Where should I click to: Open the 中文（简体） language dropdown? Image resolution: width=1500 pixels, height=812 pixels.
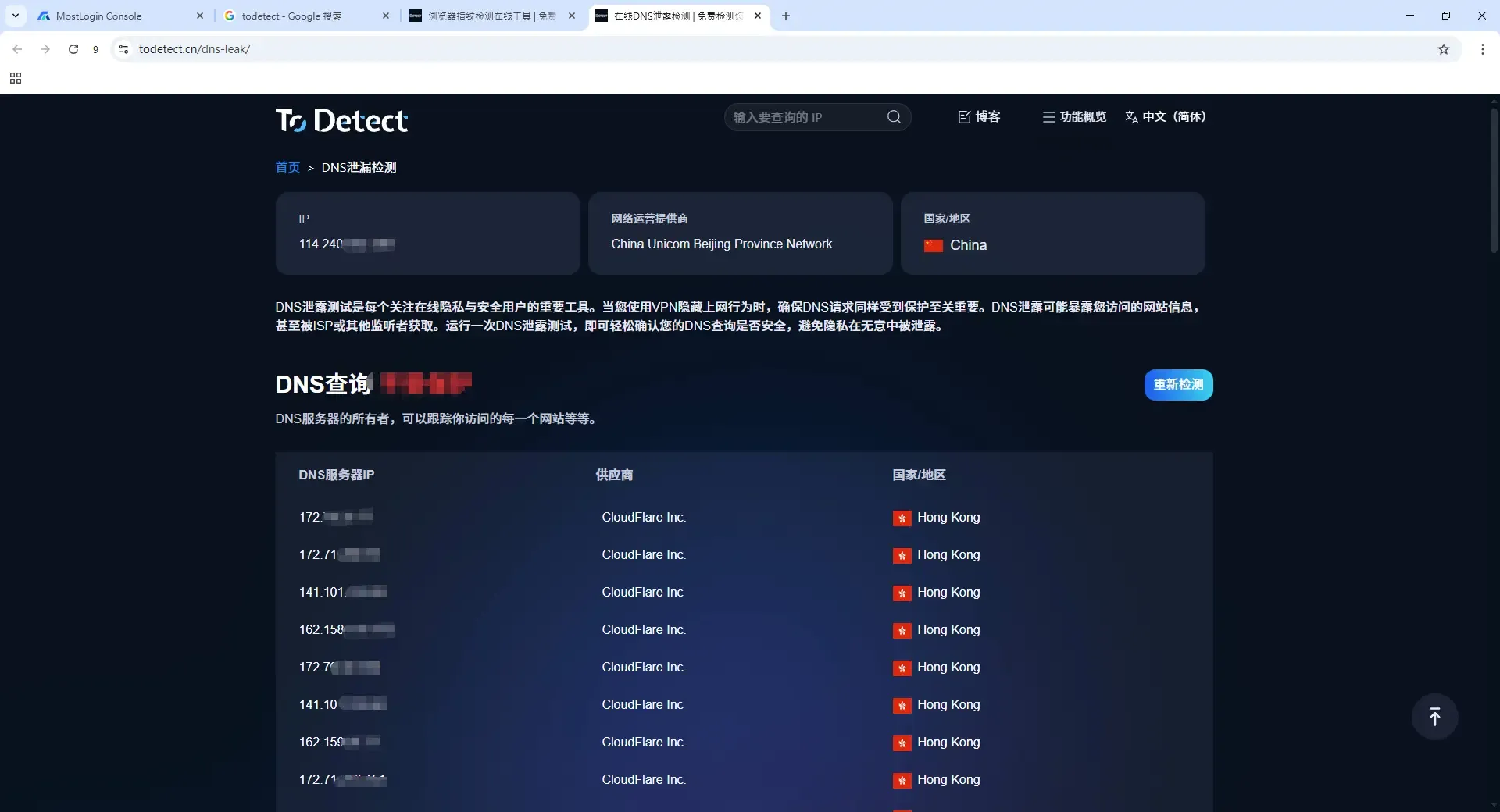click(x=1166, y=116)
